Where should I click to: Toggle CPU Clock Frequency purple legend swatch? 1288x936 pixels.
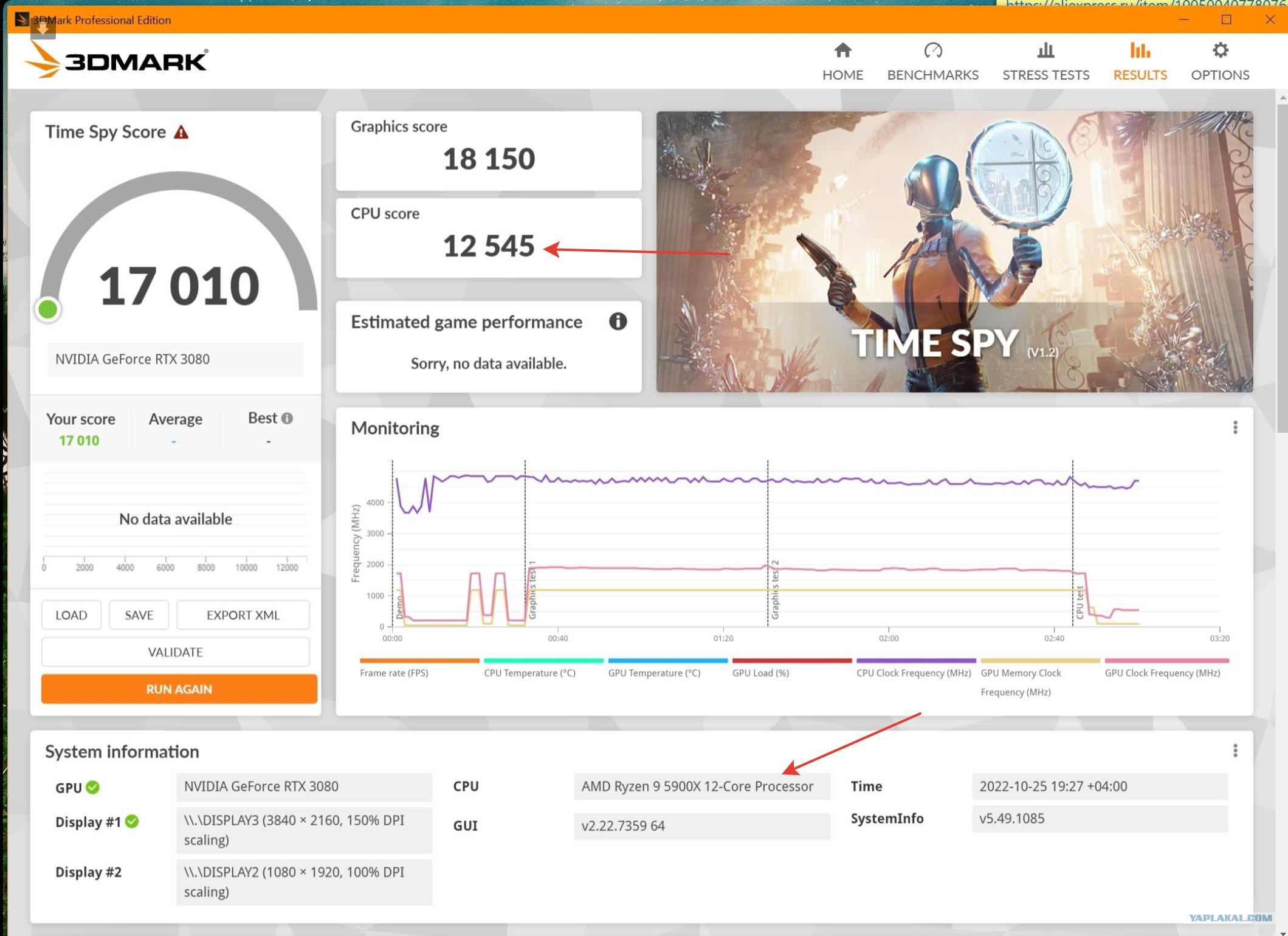pyautogui.click(x=915, y=661)
